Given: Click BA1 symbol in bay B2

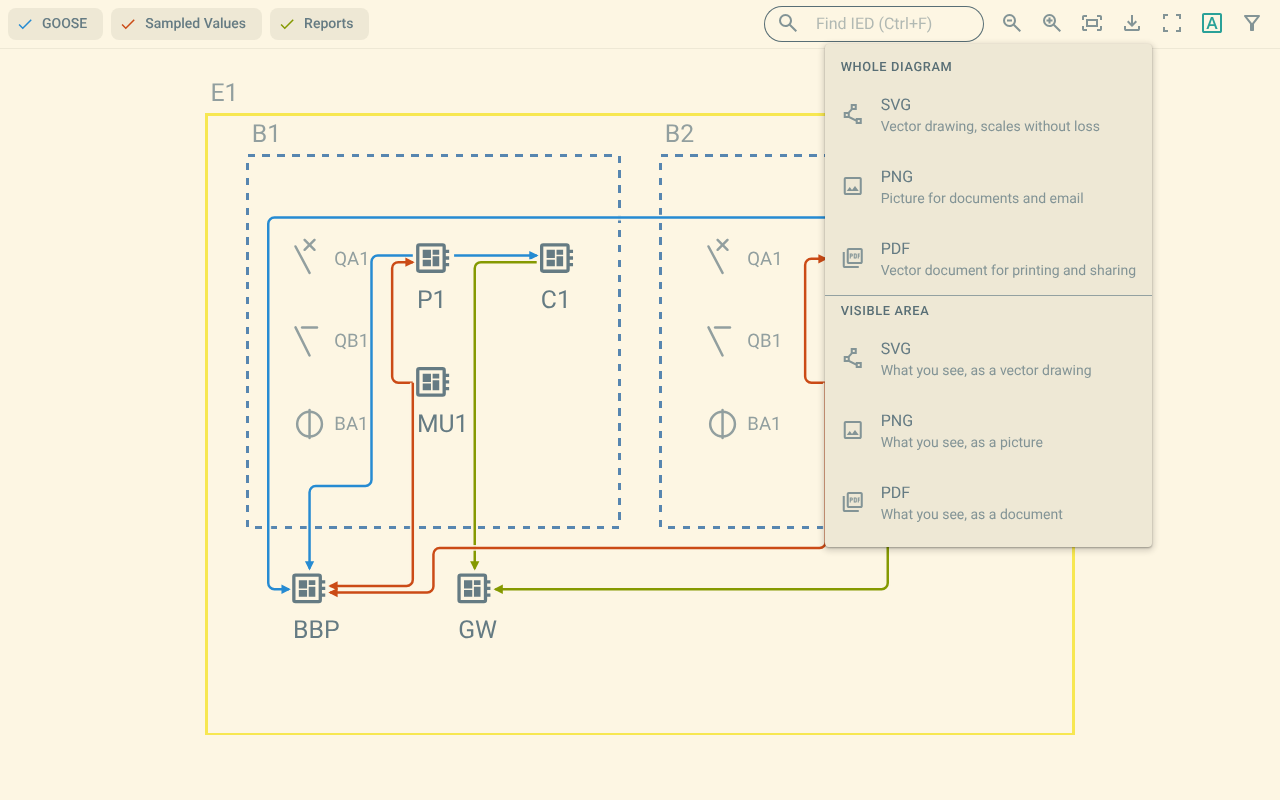Looking at the screenshot, I should (722, 424).
